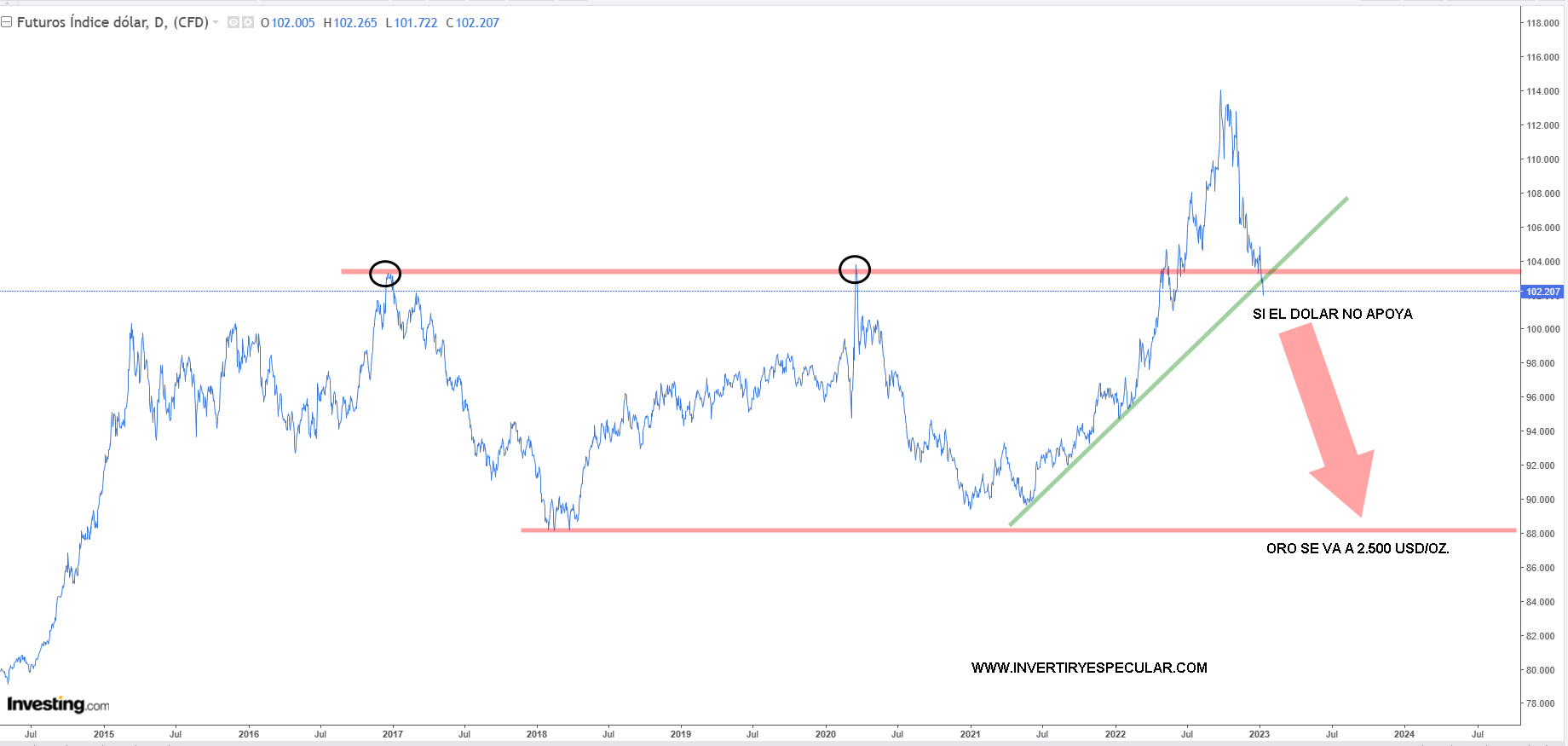Open the dropdown arrow beside Futuros Índice dólar

point(216,22)
